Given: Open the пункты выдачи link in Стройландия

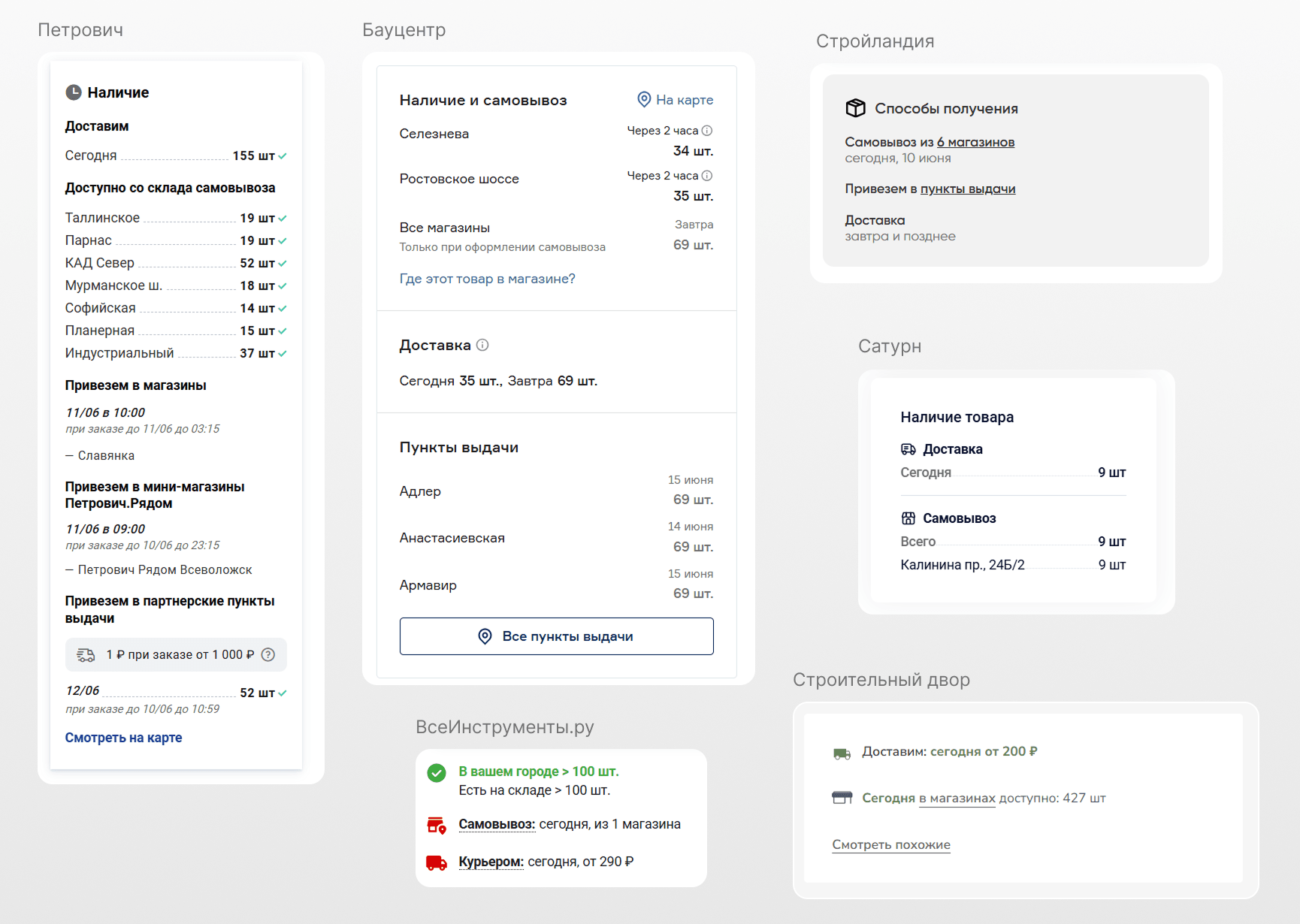Looking at the screenshot, I should point(968,189).
